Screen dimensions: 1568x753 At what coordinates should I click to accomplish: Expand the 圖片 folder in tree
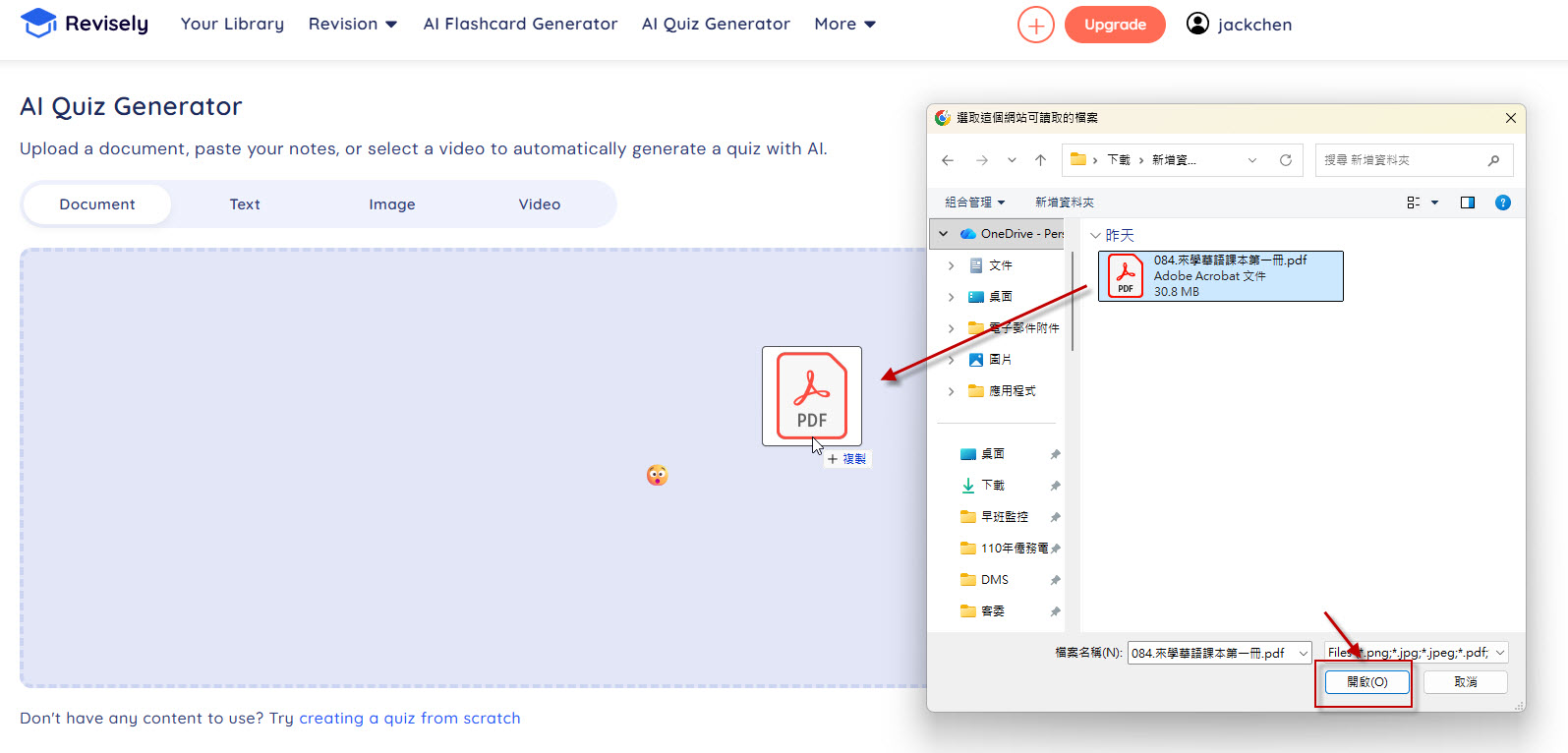[951, 360]
